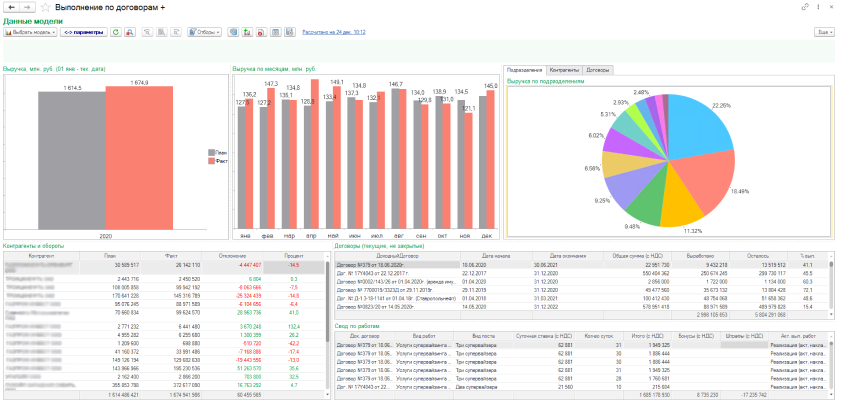
Task: Expand the Отборы filter dropdown
Action: tap(203, 32)
